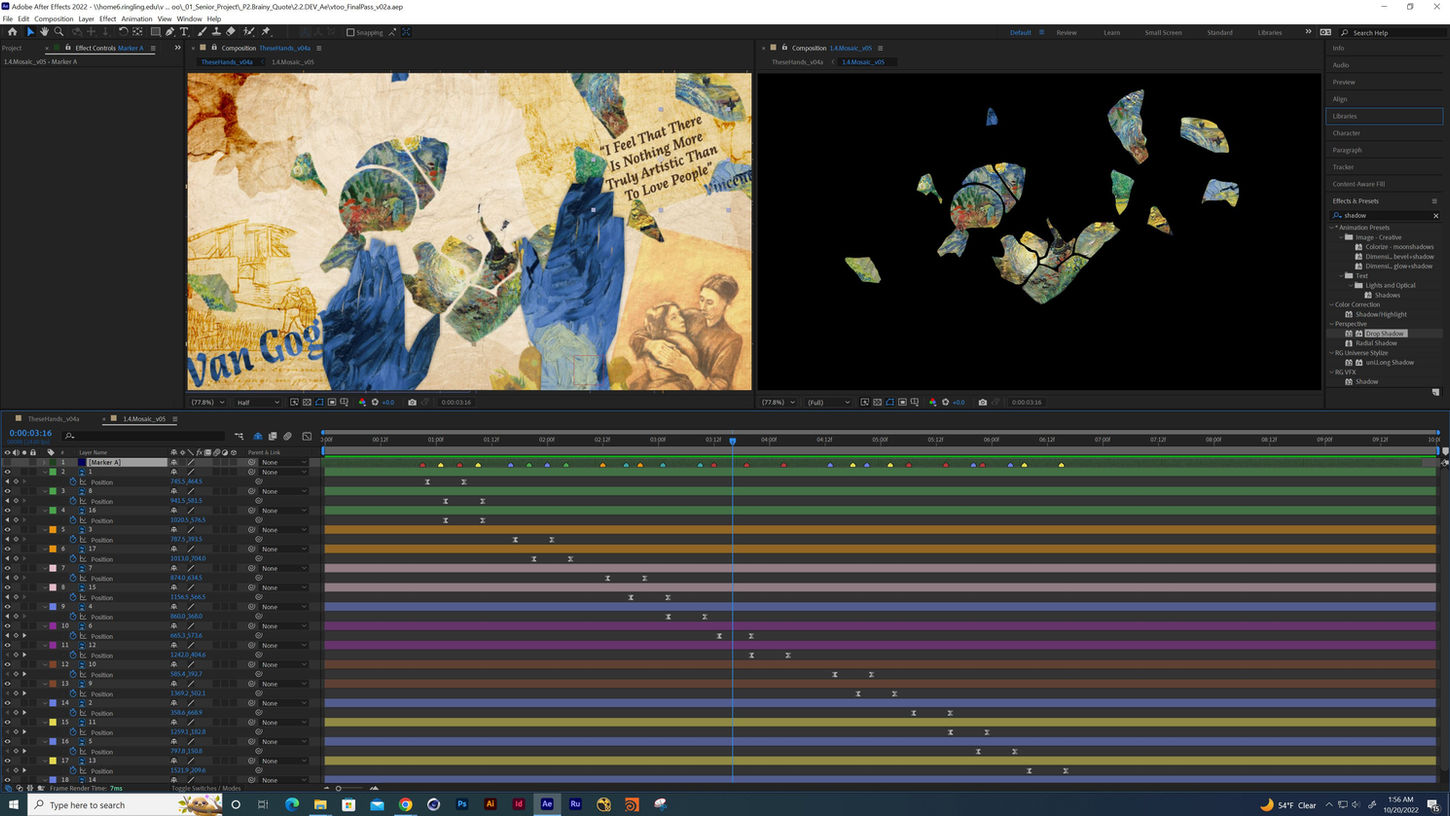This screenshot has width=1450, height=816.
Task: Open the Composition menu
Action: point(53,19)
